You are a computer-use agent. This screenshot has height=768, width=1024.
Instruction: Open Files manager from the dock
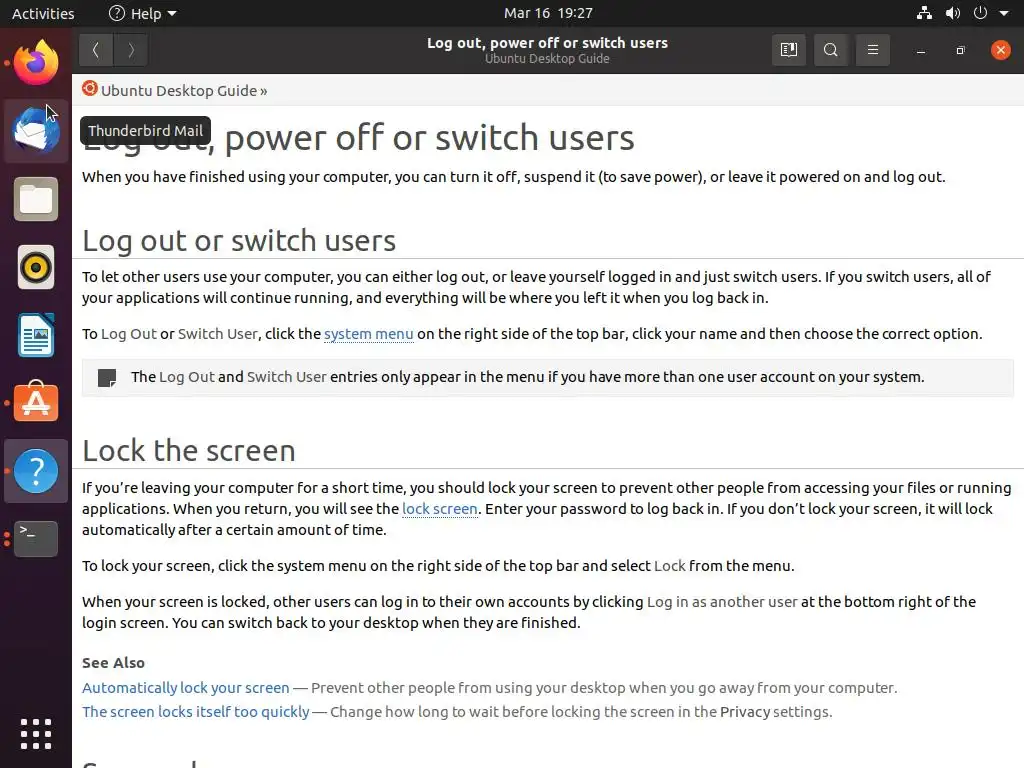(36, 199)
